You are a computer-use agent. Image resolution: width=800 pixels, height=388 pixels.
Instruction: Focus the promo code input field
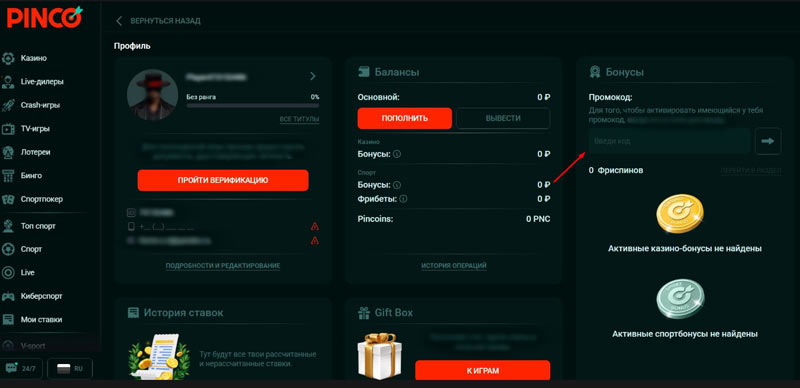[x=669, y=141]
